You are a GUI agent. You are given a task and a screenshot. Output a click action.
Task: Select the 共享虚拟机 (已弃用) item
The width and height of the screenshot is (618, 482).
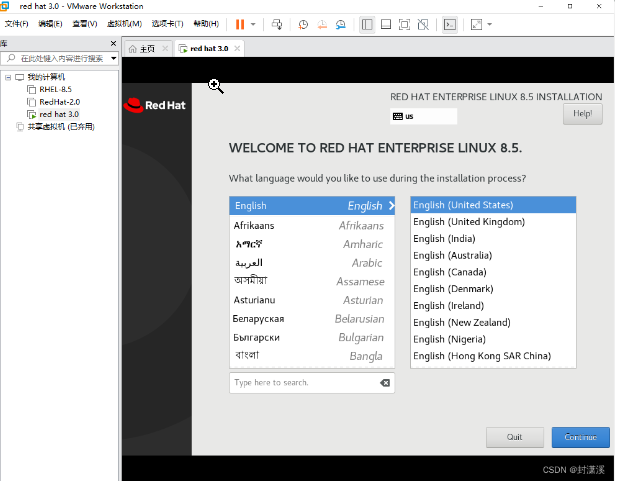61,127
